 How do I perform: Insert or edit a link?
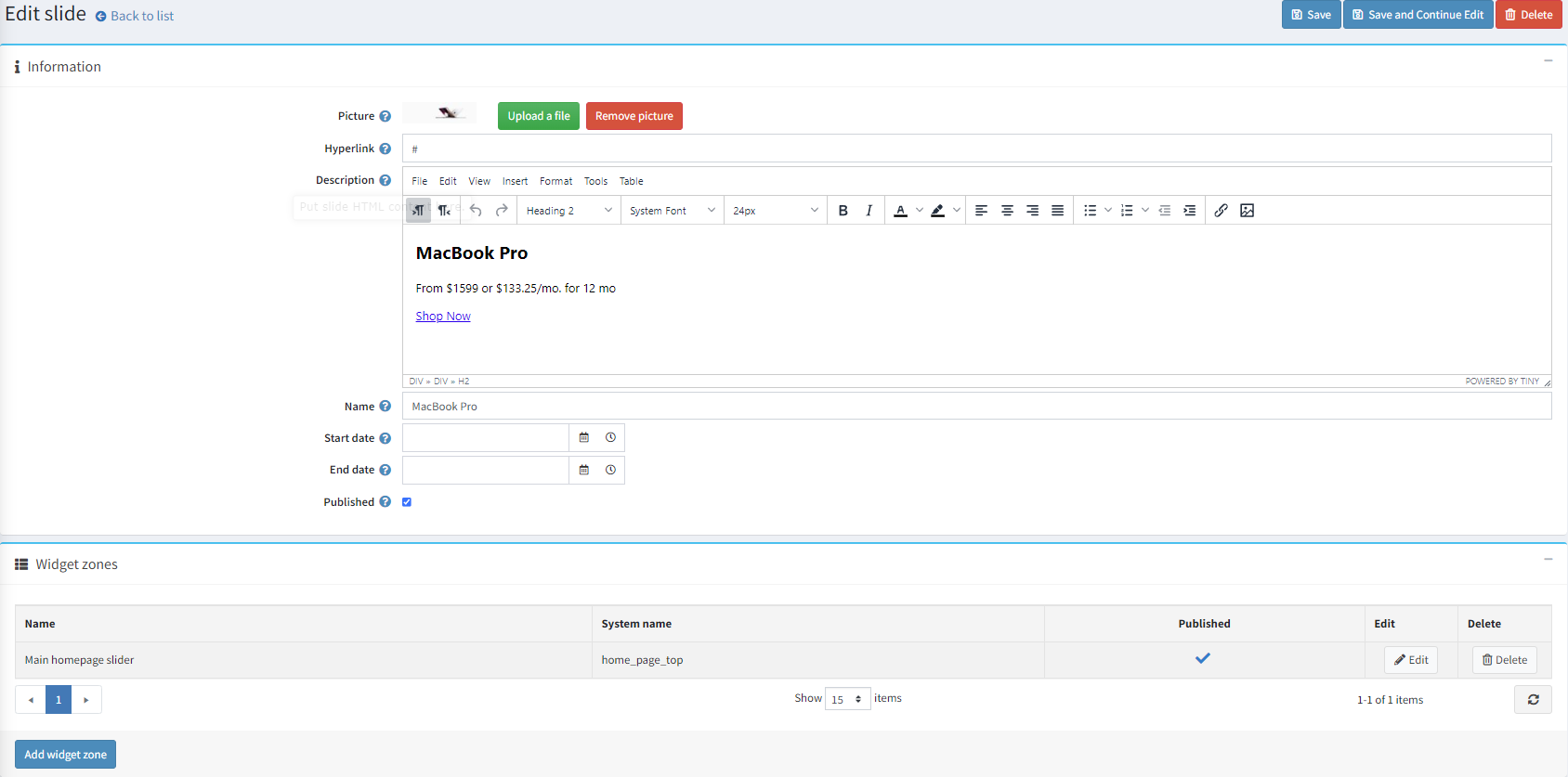point(1222,211)
